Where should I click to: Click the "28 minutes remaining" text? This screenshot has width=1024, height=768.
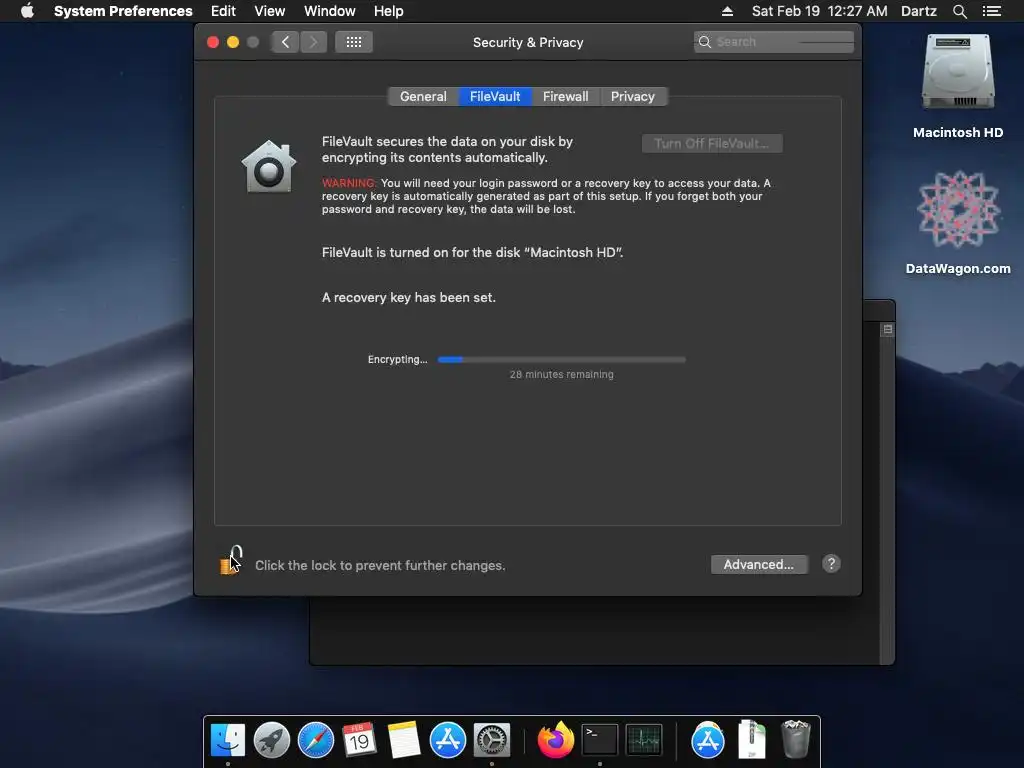pyautogui.click(x=562, y=375)
